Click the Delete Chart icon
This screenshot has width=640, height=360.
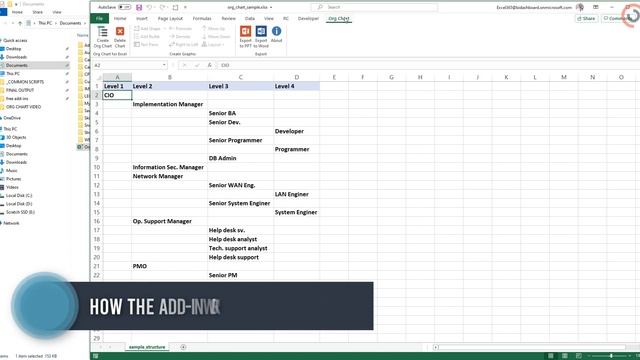tap(120, 37)
